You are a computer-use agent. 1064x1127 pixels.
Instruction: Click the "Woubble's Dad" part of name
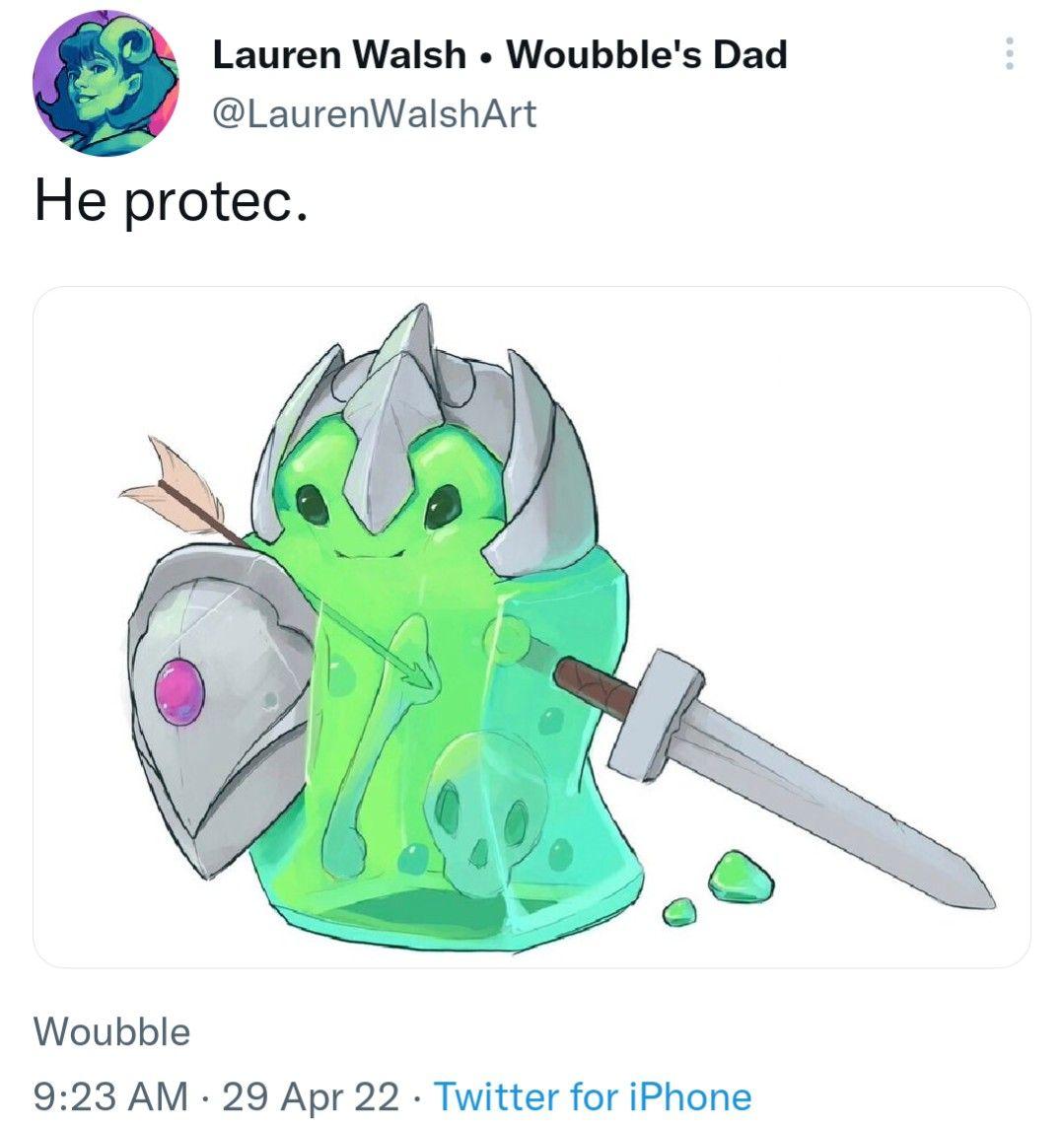(647, 54)
